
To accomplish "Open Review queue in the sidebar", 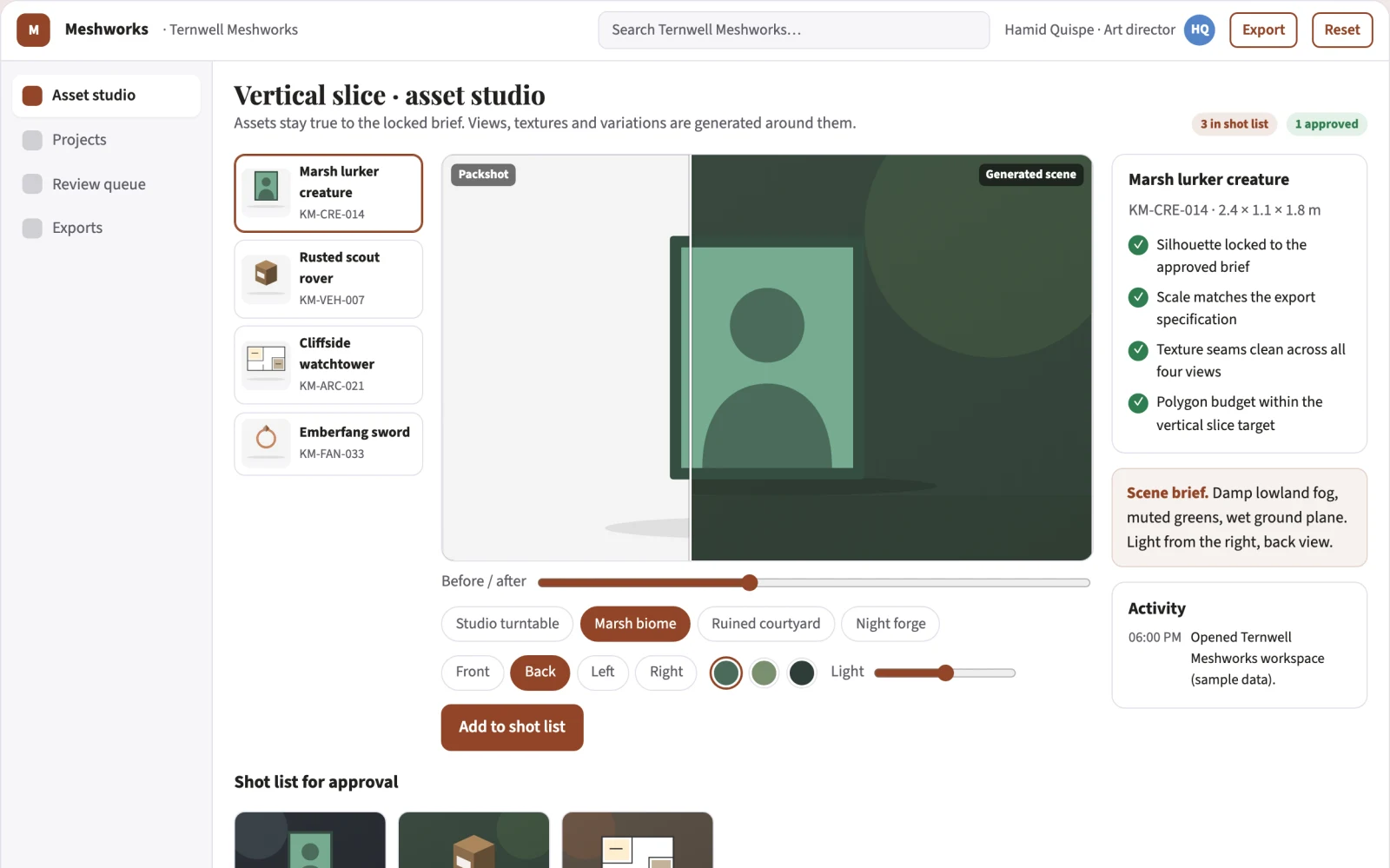I will click(x=106, y=184).
